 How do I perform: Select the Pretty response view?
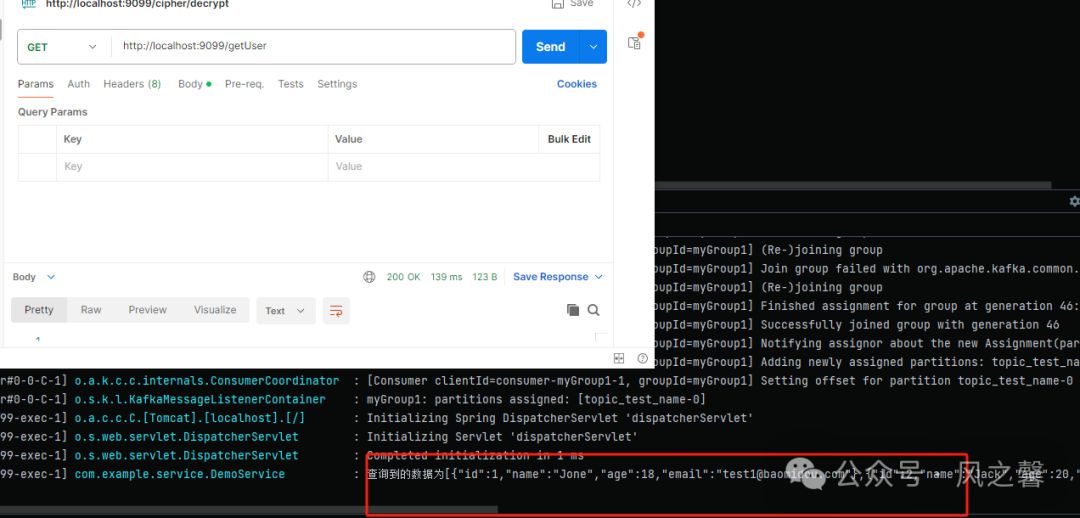(x=39, y=310)
